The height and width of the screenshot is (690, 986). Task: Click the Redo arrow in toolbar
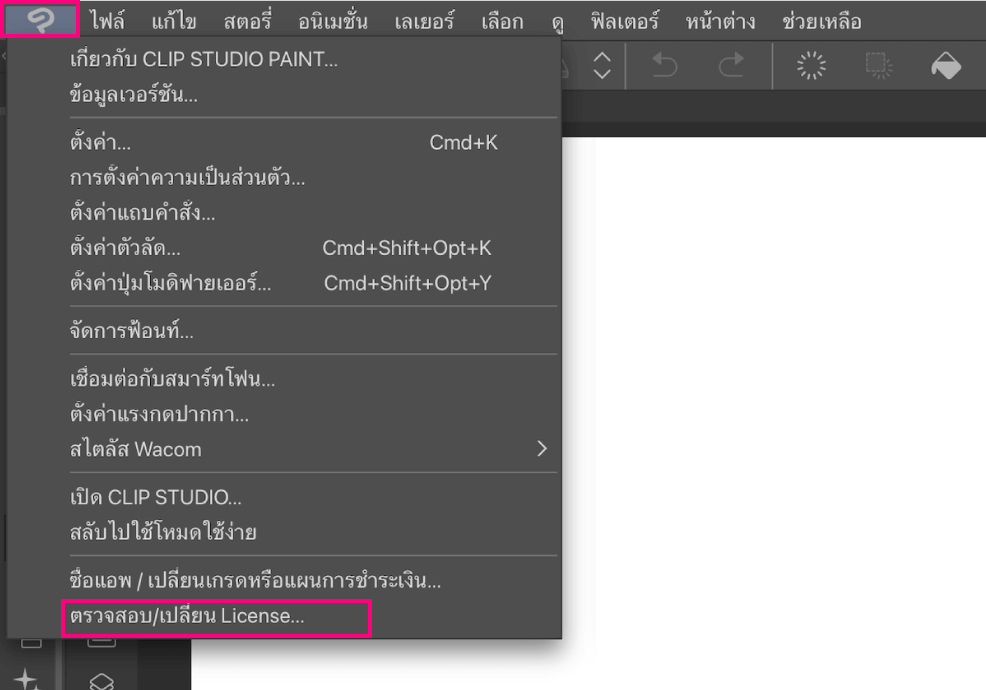coord(731,66)
